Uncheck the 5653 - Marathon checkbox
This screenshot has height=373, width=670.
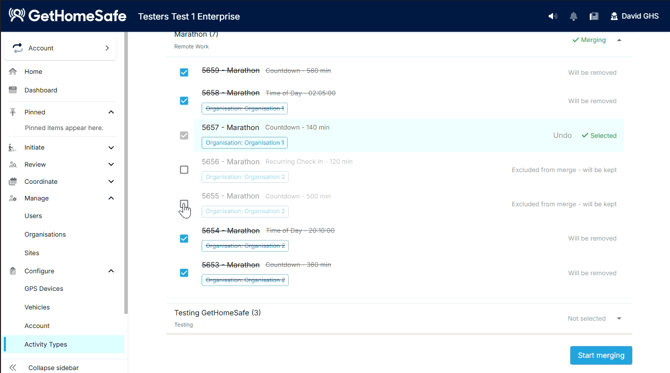[x=184, y=273]
